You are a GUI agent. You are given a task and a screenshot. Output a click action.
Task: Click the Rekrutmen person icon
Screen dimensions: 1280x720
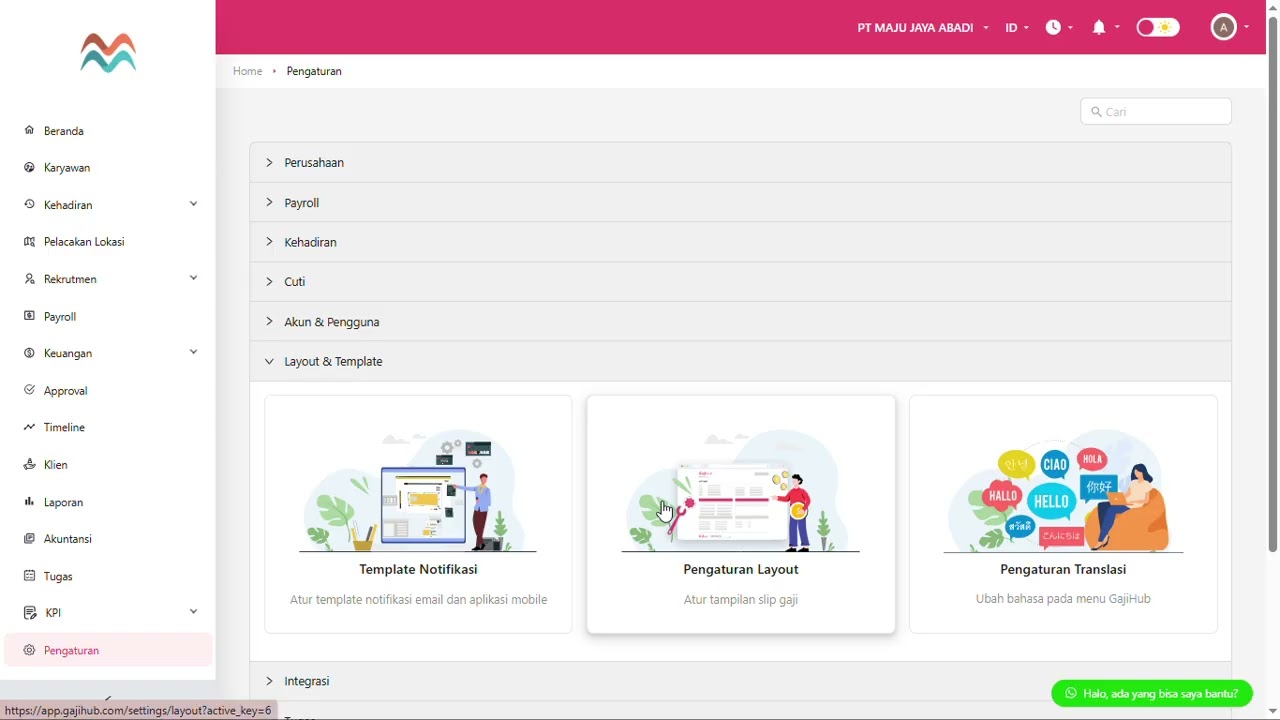tap(29, 278)
